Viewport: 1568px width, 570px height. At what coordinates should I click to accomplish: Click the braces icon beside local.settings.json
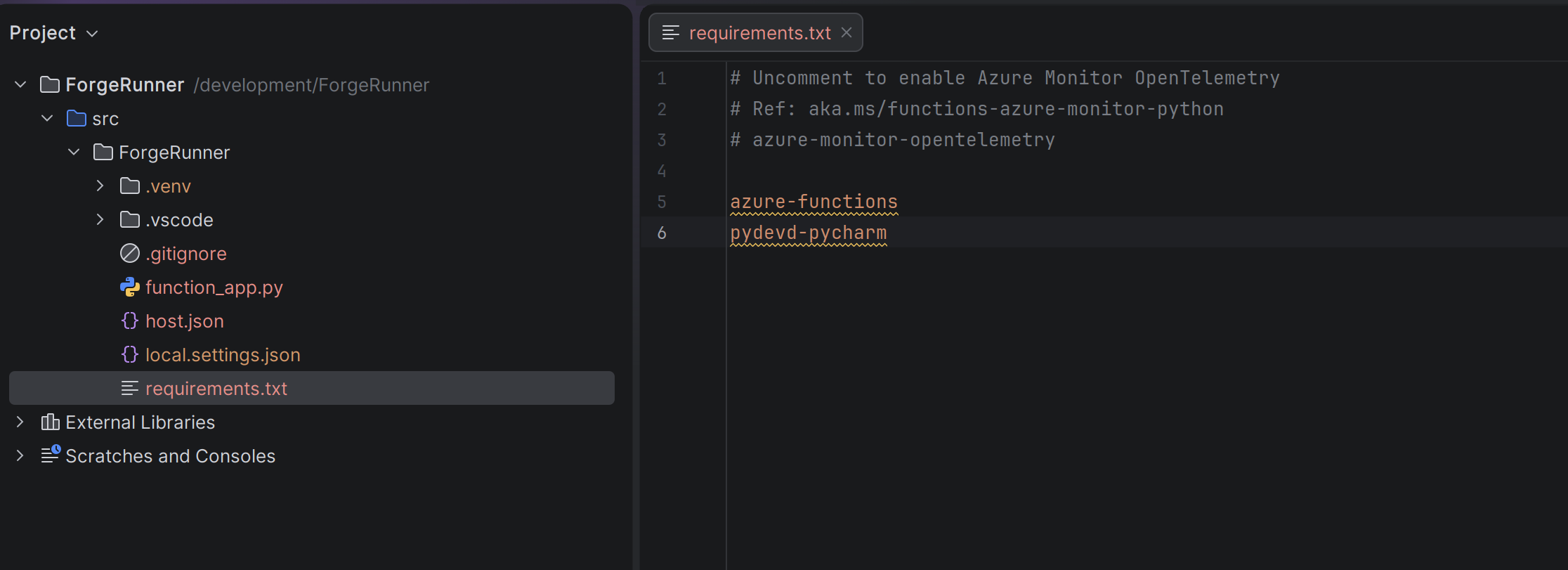[x=130, y=354]
